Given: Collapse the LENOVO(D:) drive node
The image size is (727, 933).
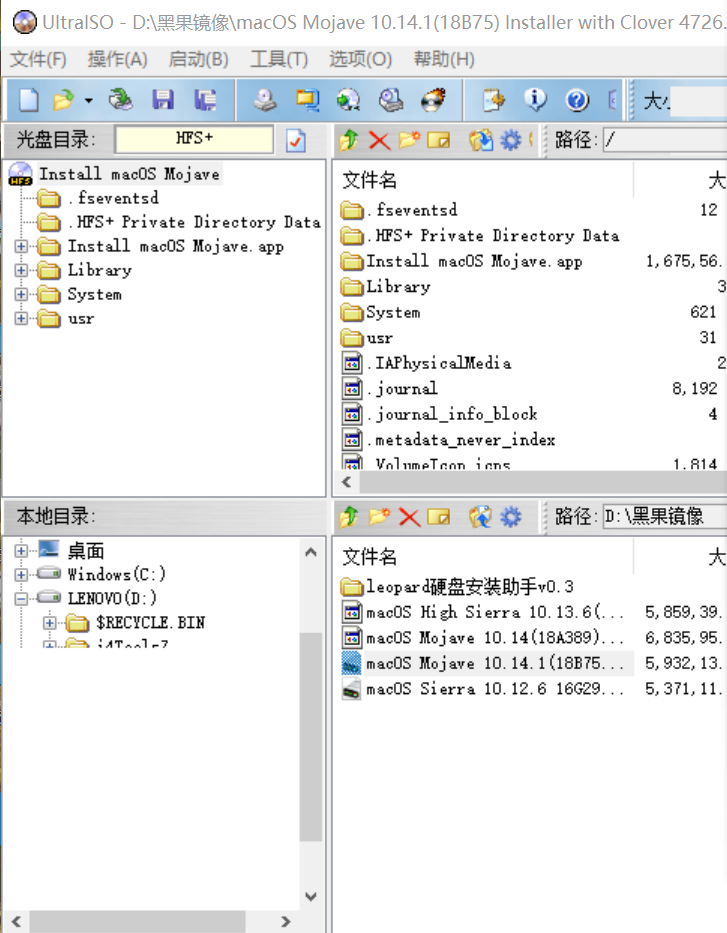Looking at the screenshot, I should pyautogui.click(x=21, y=598).
